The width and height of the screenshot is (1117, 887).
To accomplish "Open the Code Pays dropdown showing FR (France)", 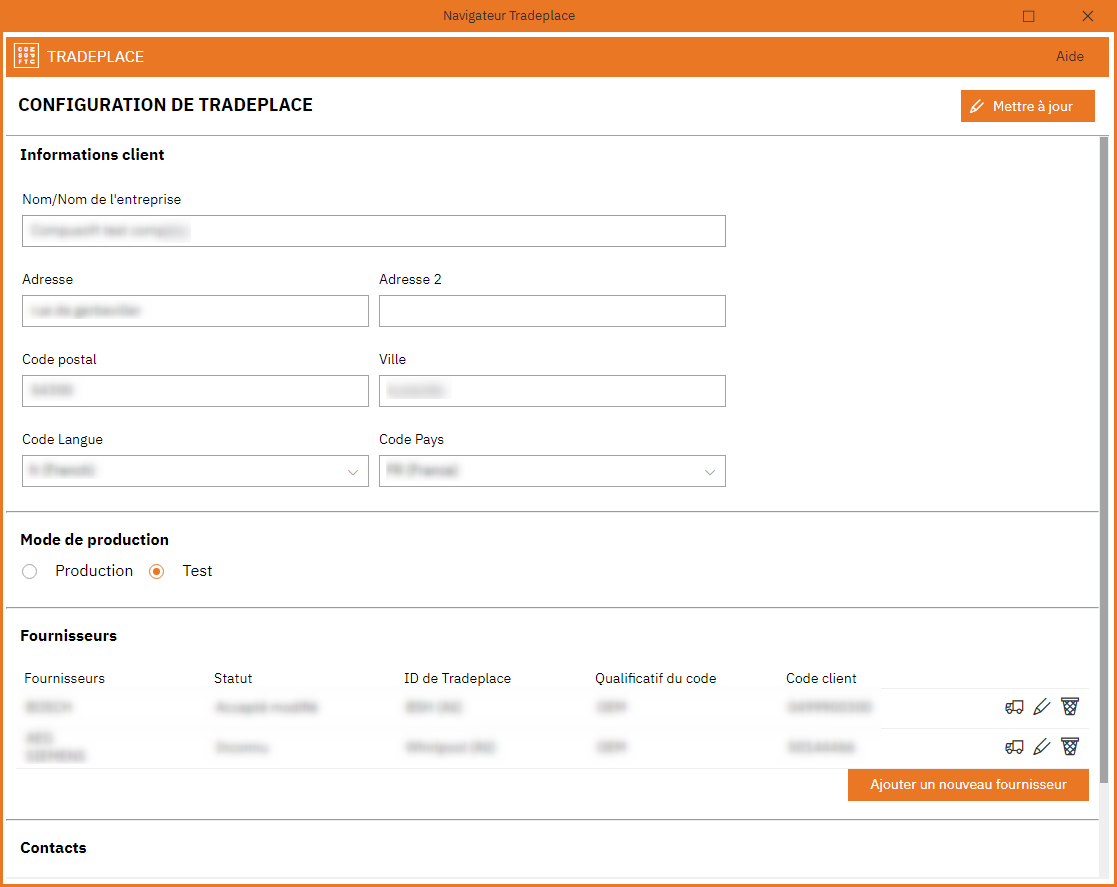I will (x=709, y=471).
